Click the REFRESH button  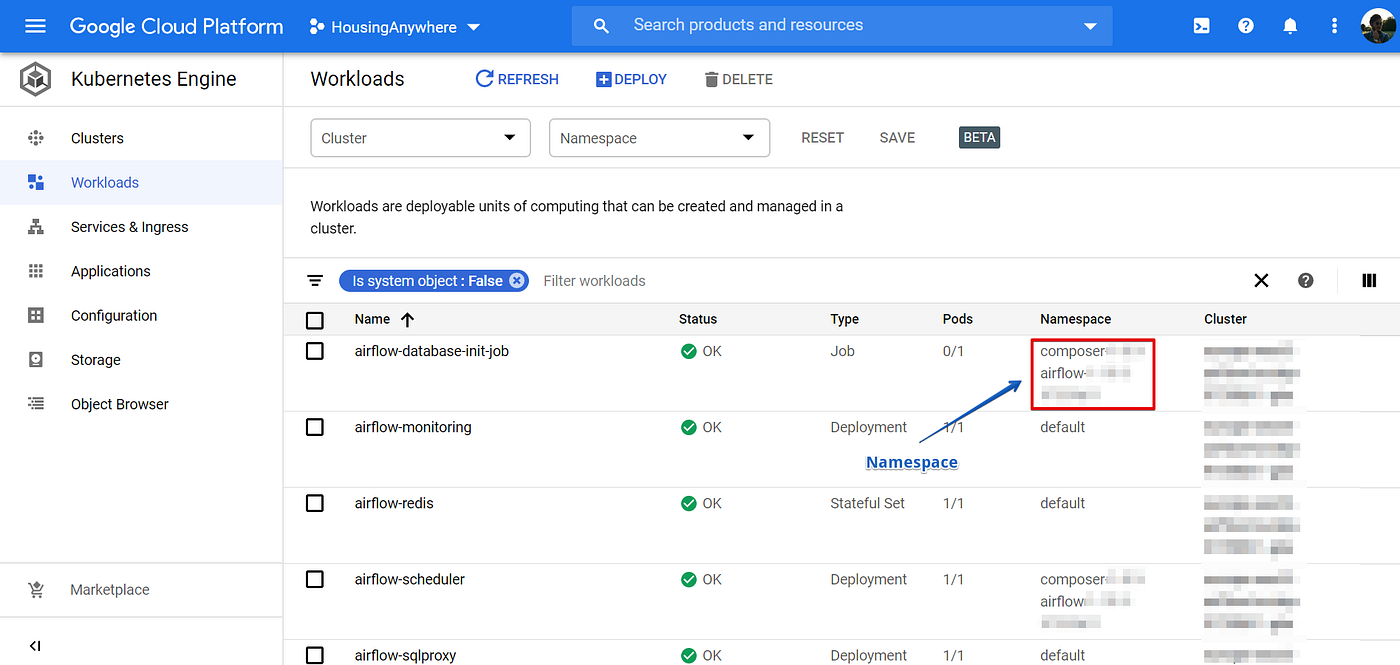click(516, 78)
